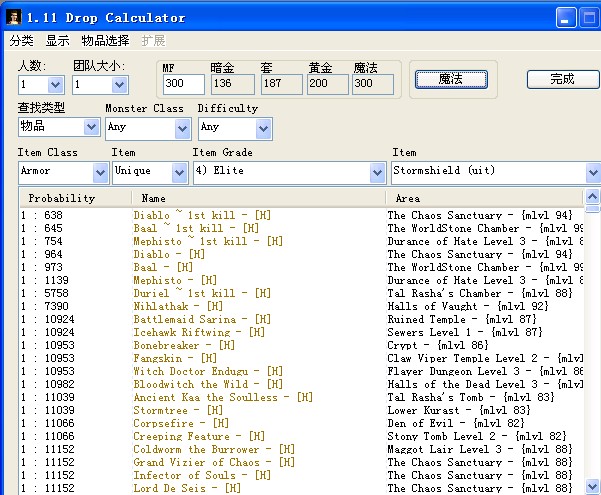Click the Den of Evil area cell
Viewport: 601px width, 495px height.
(x=456, y=424)
